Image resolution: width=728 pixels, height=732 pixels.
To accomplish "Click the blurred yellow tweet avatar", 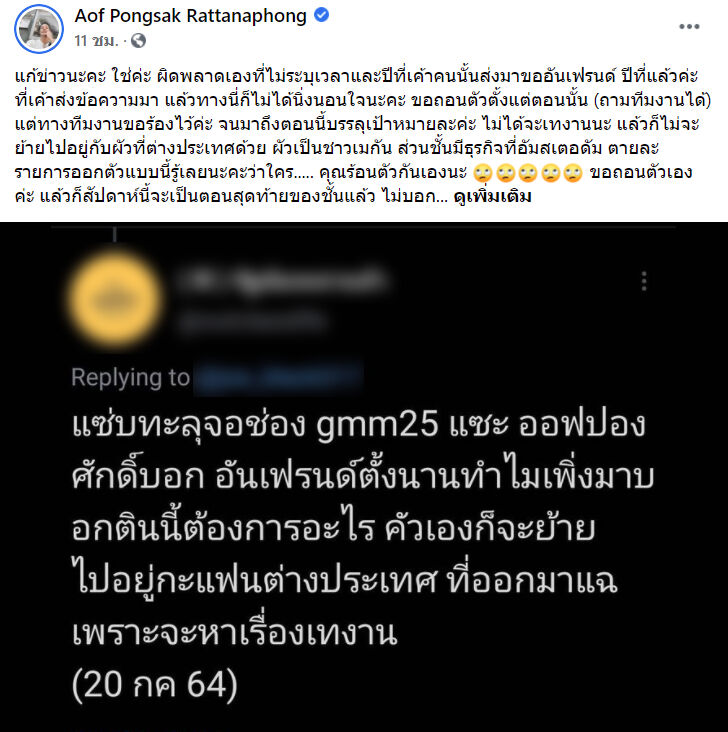I will click(x=115, y=299).
